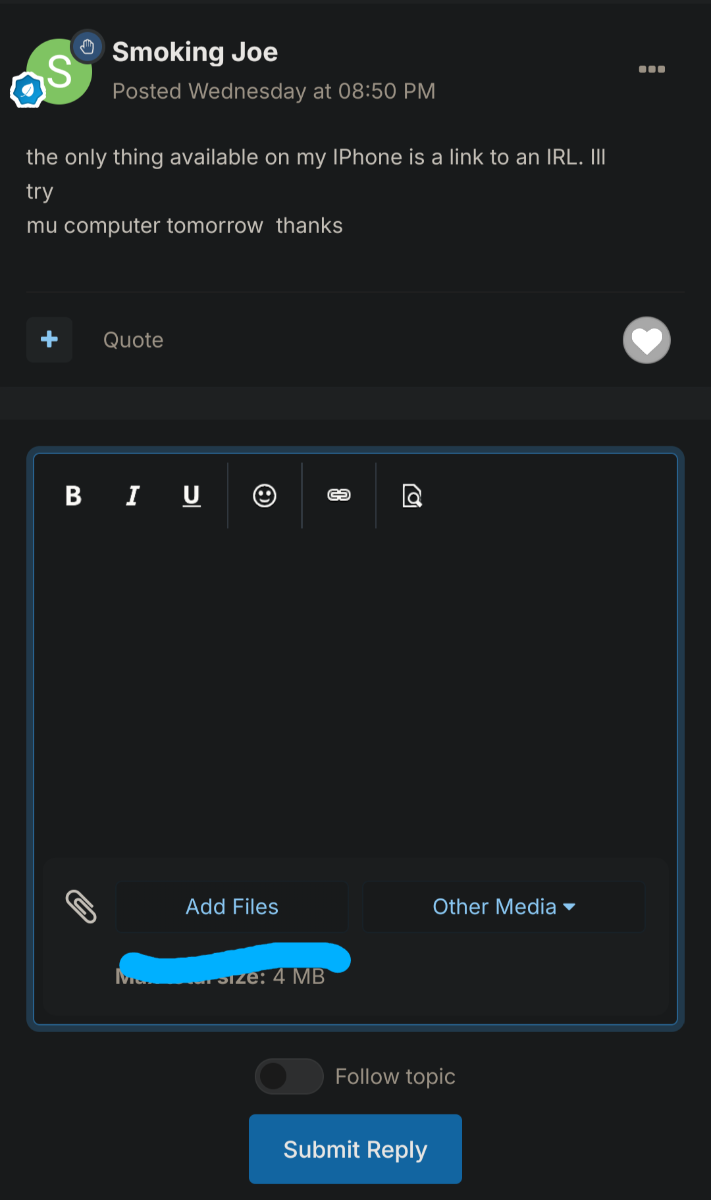Toggle bold formatting in the reply editor

73,495
